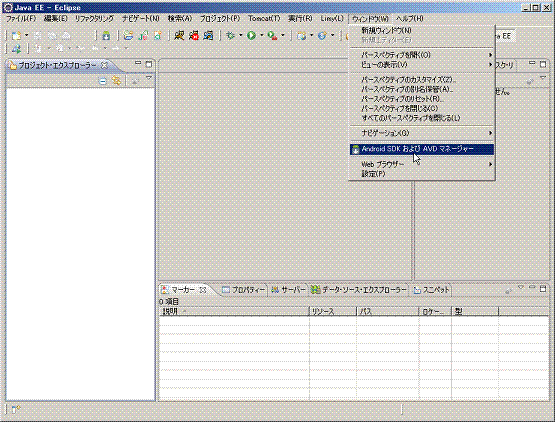Switch to the マーカー tab
The image size is (555, 422).
[x=183, y=290]
